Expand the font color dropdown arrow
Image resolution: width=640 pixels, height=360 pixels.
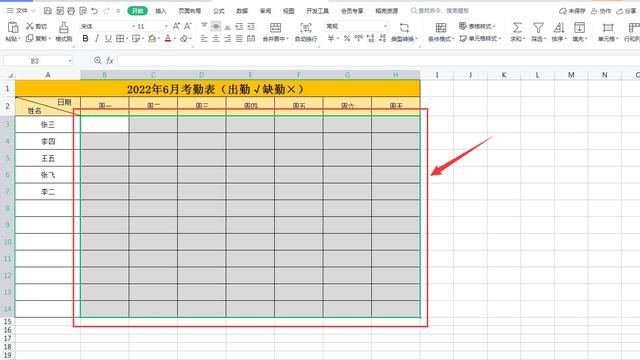point(175,39)
